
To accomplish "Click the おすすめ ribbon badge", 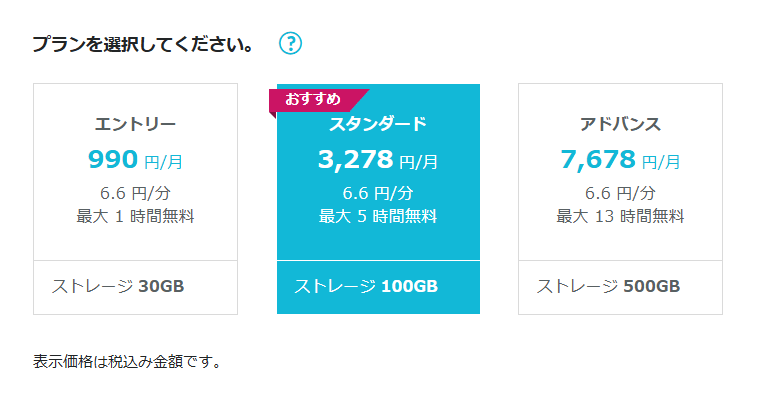I will [x=314, y=100].
